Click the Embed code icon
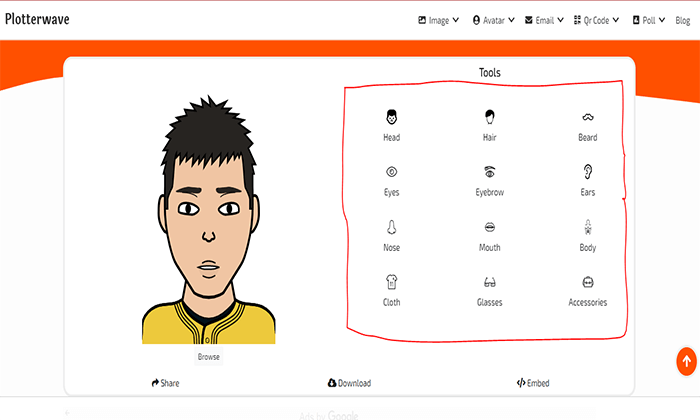Screen dimensions: 700x420 pyautogui.click(x=521, y=383)
